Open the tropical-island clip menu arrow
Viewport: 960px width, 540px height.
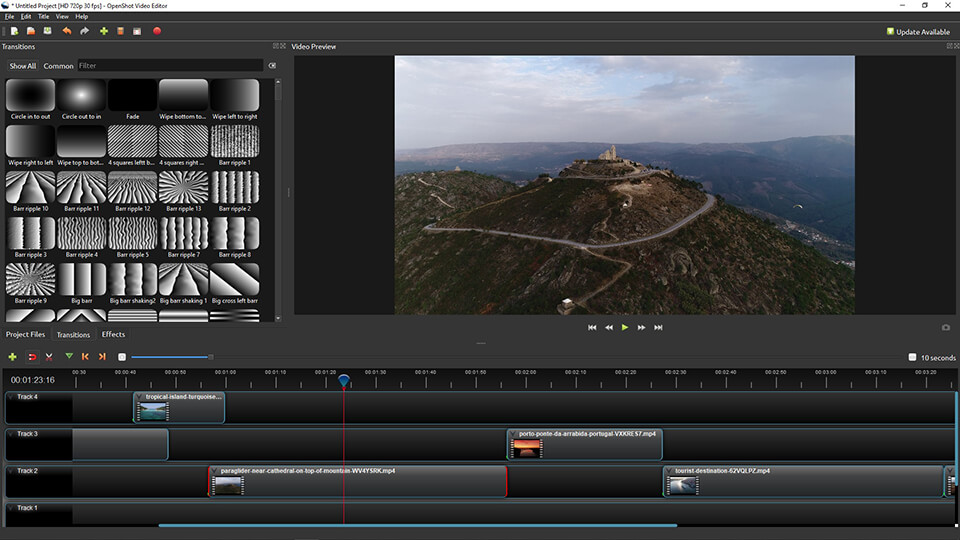(x=140, y=397)
